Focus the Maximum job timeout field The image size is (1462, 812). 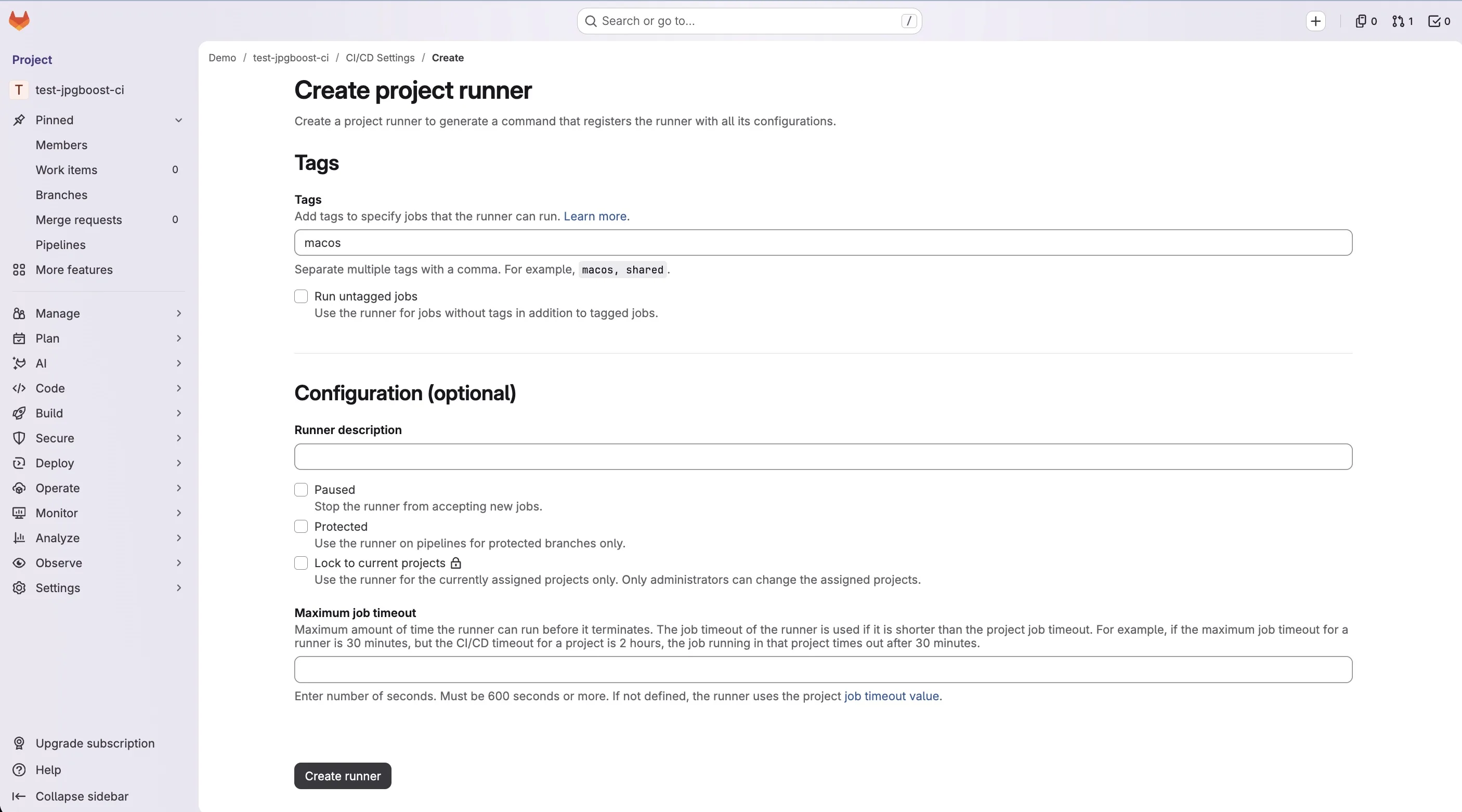click(x=823, y=670)
